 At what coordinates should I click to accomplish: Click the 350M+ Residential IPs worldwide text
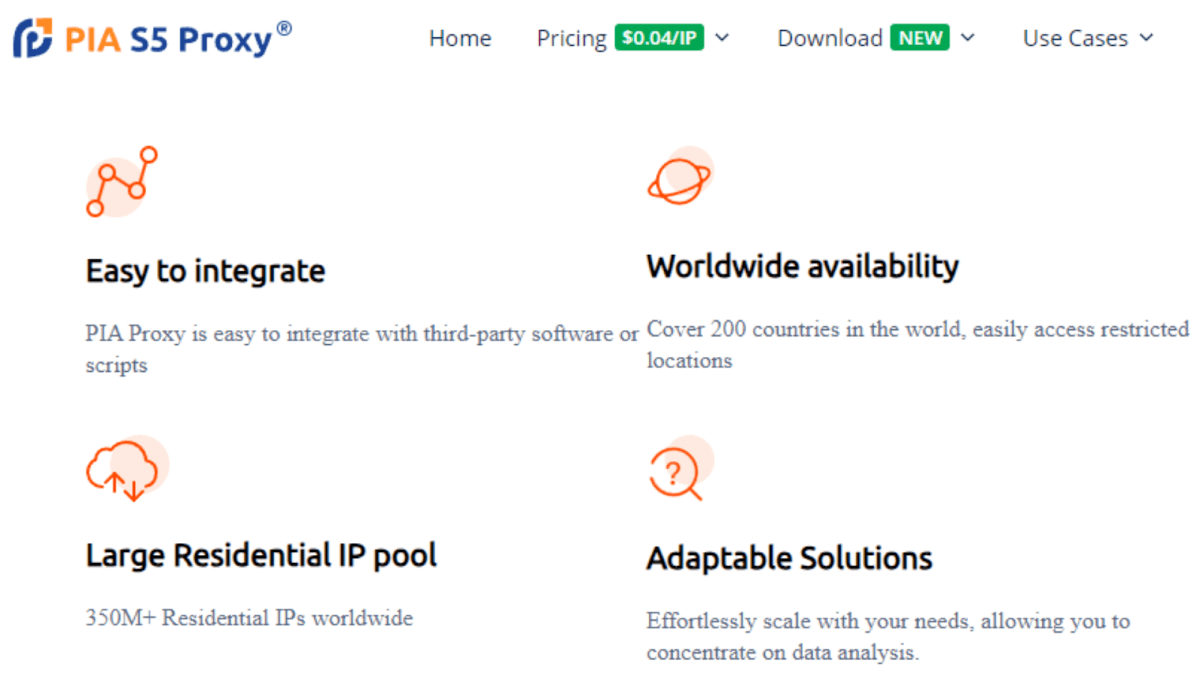pos(249,618)
